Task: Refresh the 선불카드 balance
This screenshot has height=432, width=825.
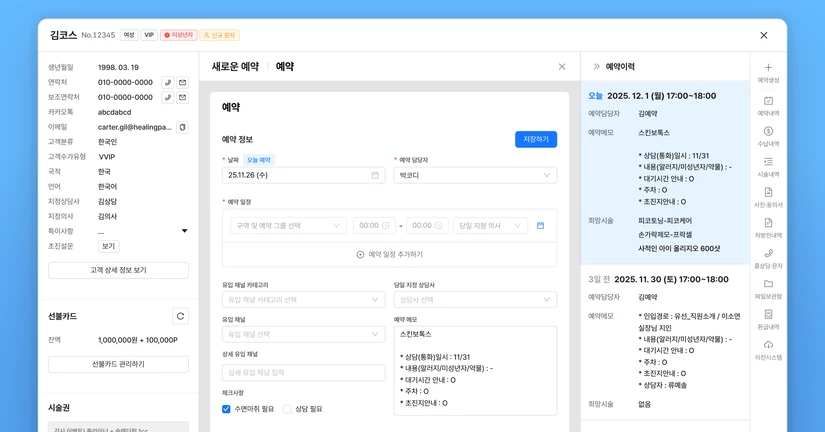Action: [x=180, y=316]
